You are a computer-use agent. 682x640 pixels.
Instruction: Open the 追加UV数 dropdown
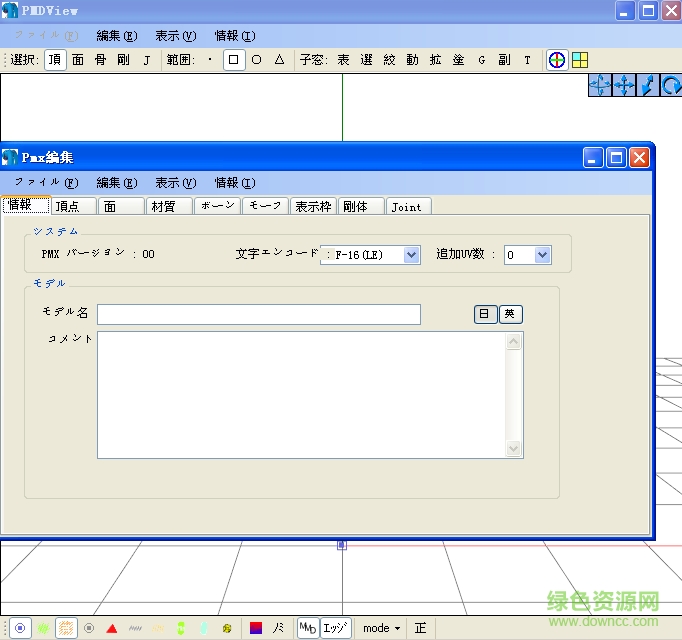tap(542, 255)
